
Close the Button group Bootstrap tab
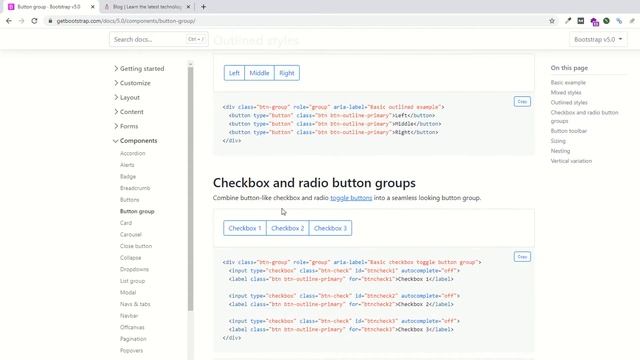(x=93, y=7)
